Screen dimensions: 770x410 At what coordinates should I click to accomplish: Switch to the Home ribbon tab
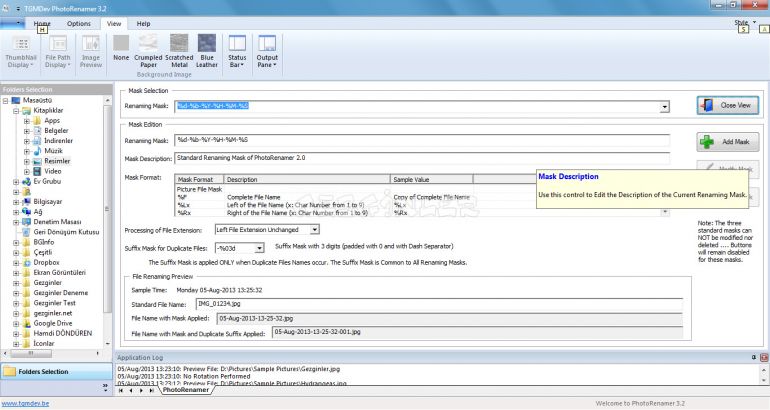(42, 24)
